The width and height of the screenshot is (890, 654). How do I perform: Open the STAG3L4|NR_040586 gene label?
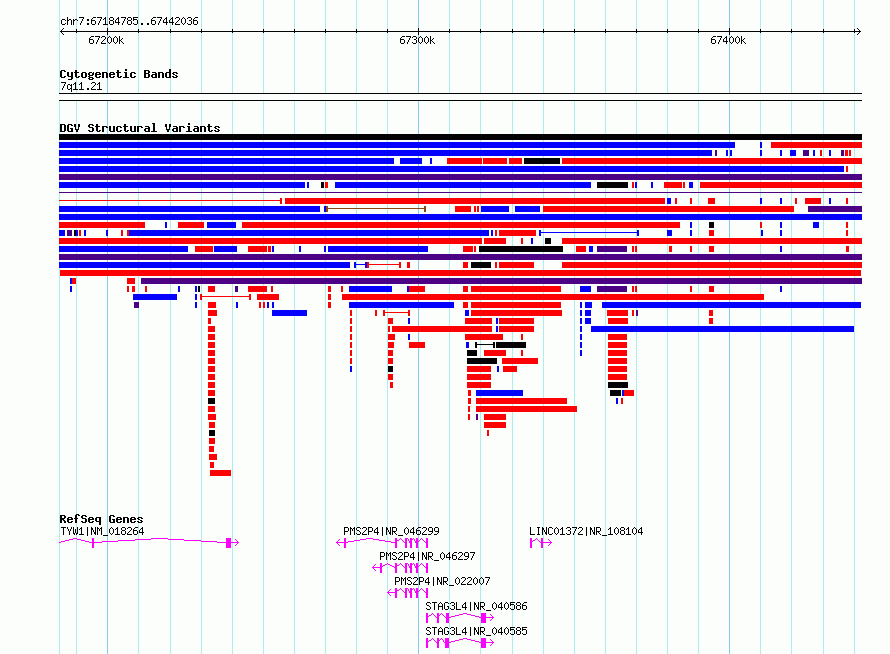coord(476,606)
